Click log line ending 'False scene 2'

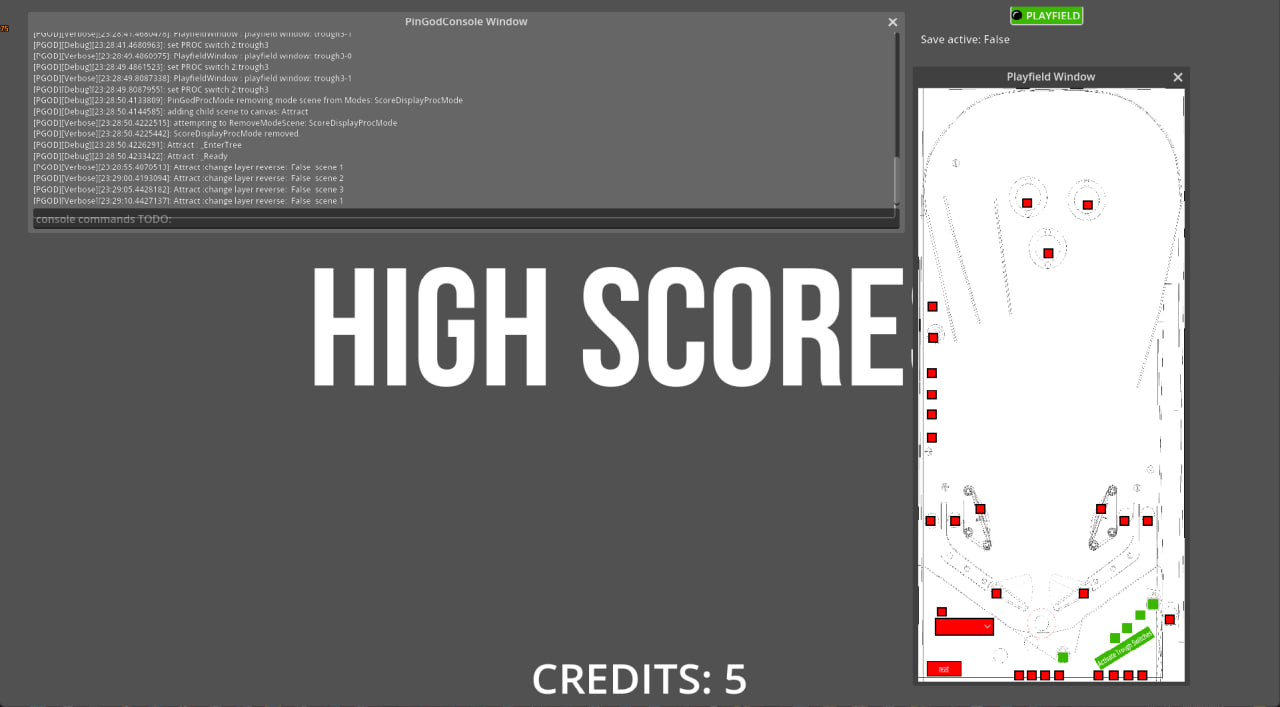coord(188,178)
